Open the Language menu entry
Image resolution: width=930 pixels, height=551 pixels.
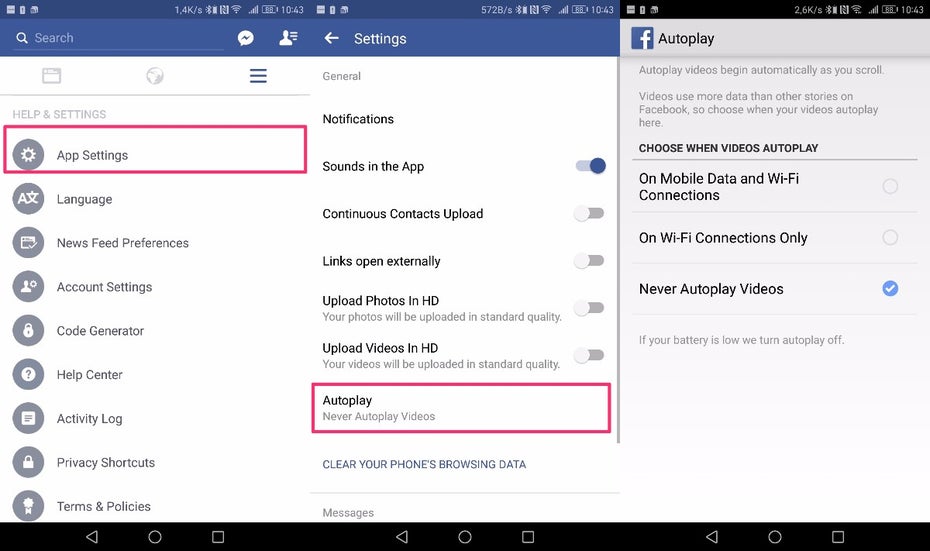pos(155,199)
